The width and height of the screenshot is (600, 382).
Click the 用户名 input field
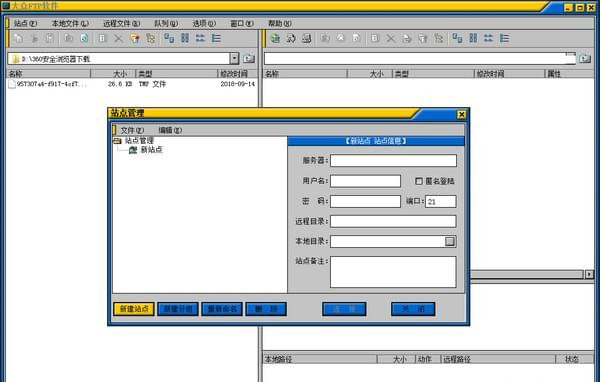pyautogui.click(x=365, y=181)
